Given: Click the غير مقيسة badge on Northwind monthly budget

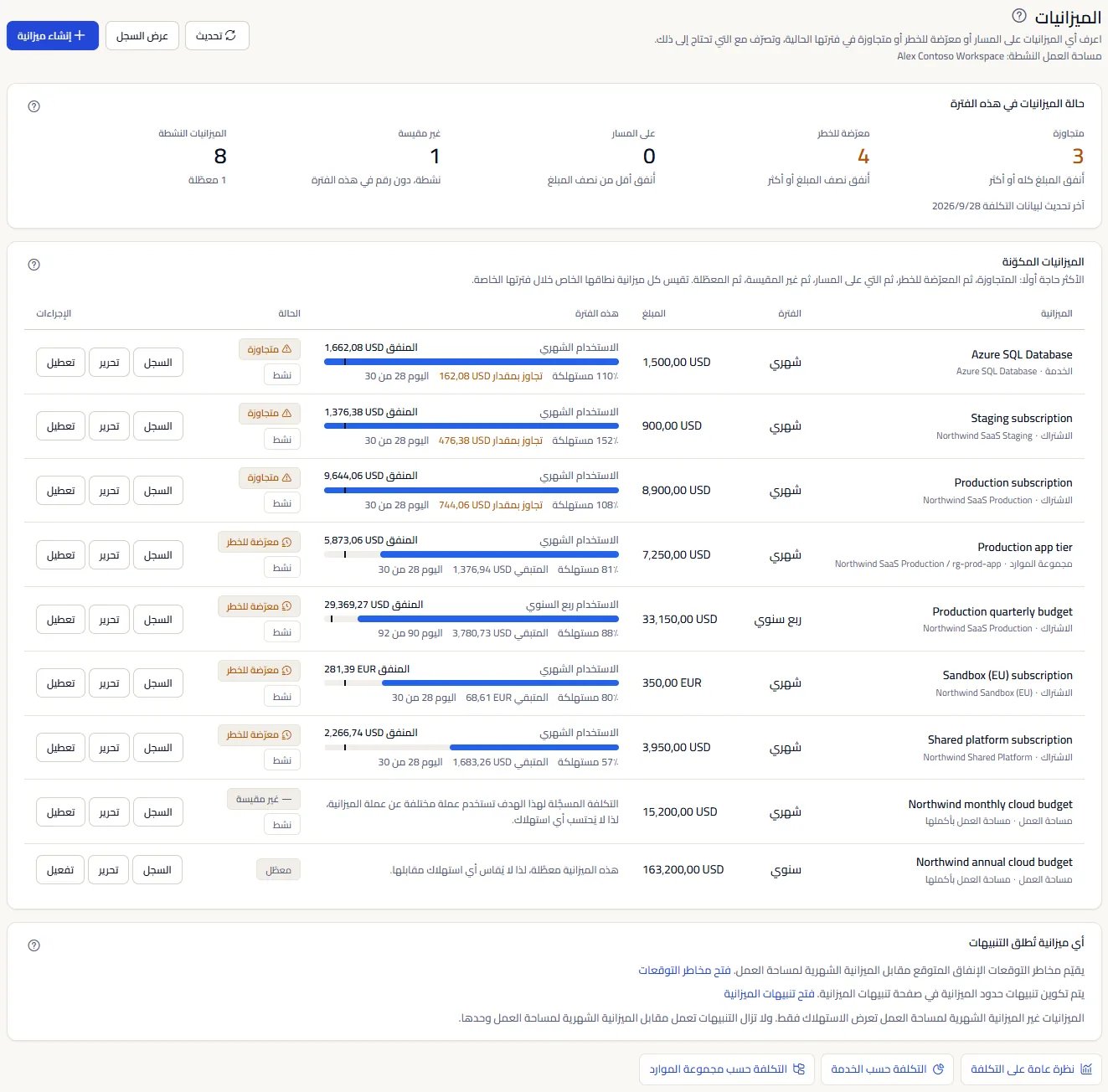Looking at the screenshot, I should [x=264, y=799].
